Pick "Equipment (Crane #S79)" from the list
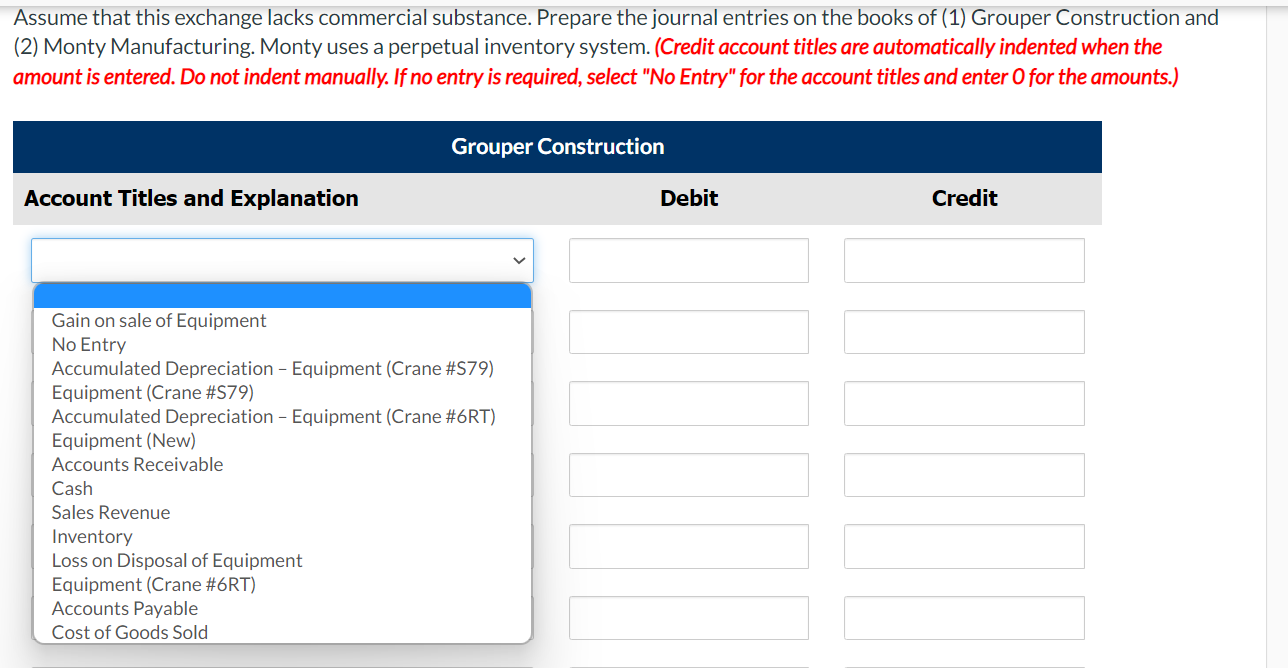 point(151,392)
